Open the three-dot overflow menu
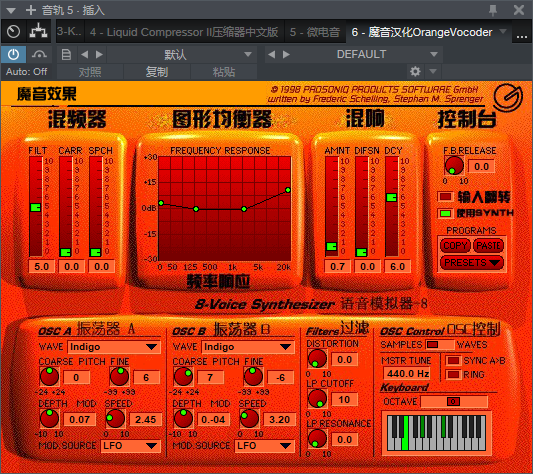Image resolution: width=533 pixels, height=474 pixels. 521,36
